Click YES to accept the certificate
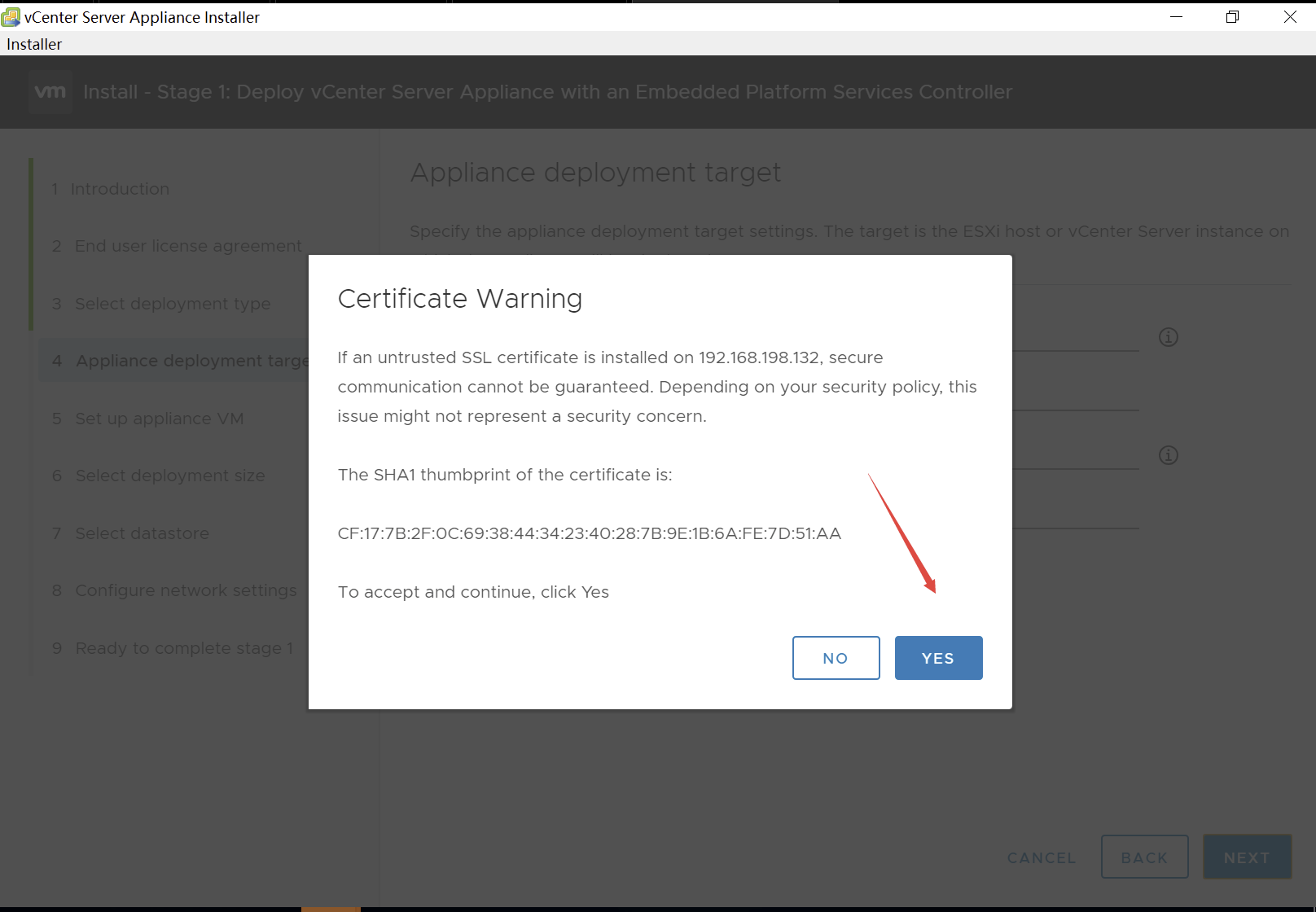 (x=938, y=658)
